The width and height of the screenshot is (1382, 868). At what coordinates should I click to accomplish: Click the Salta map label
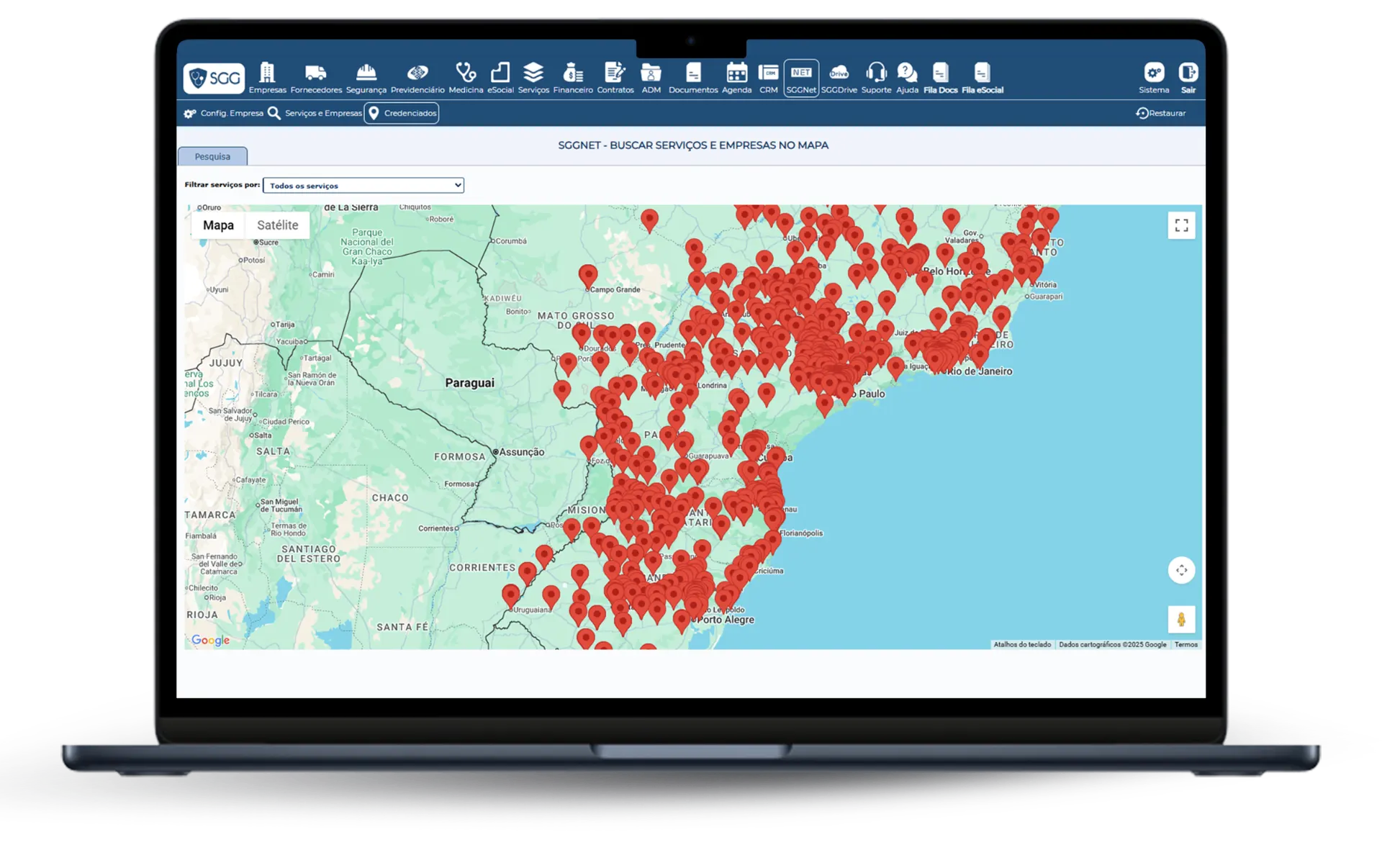point(263,435)
